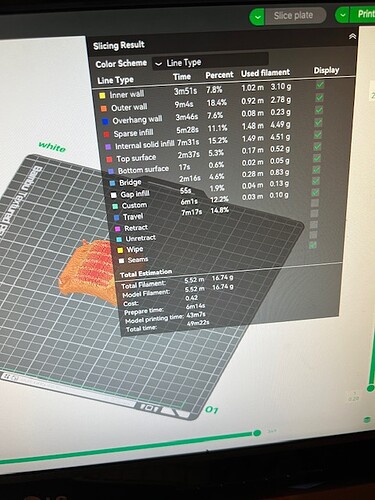Click the Wipe yellow color swatch
Screen dimensions: 375x500
pos(120,250)
